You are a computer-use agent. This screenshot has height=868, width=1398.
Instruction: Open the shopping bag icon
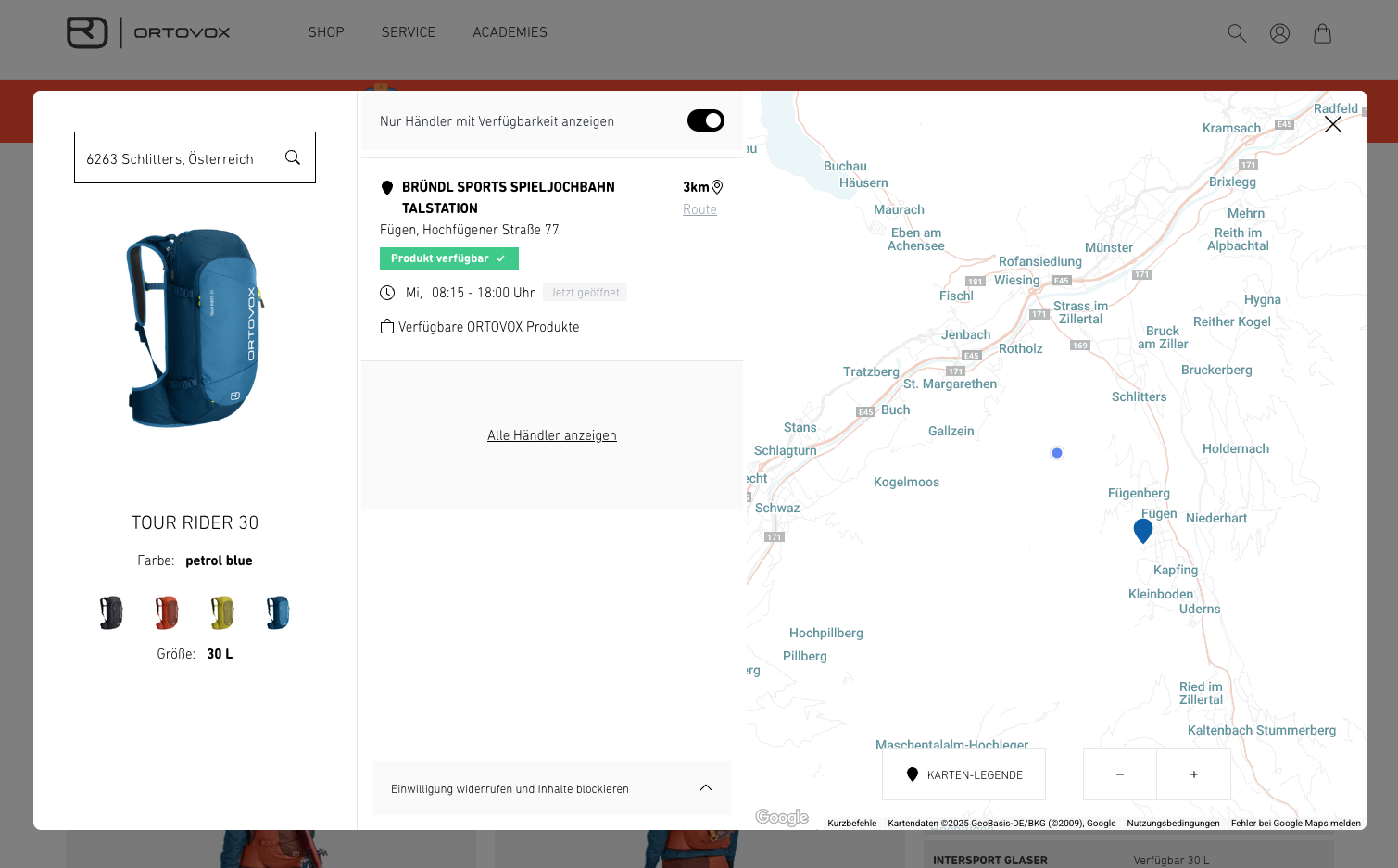[1322, 33]
